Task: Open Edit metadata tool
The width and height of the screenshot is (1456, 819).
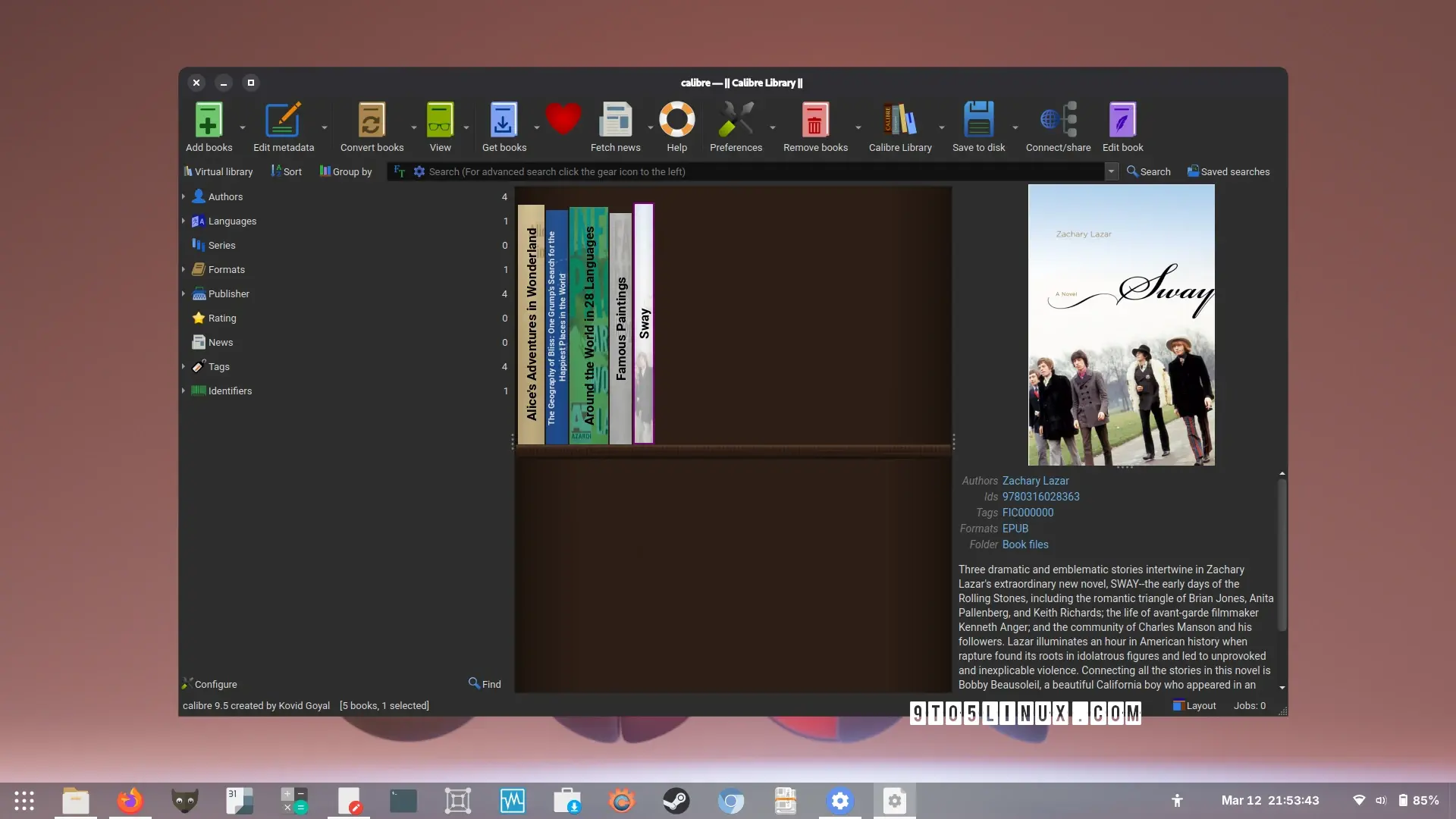Action: point(283,121)
